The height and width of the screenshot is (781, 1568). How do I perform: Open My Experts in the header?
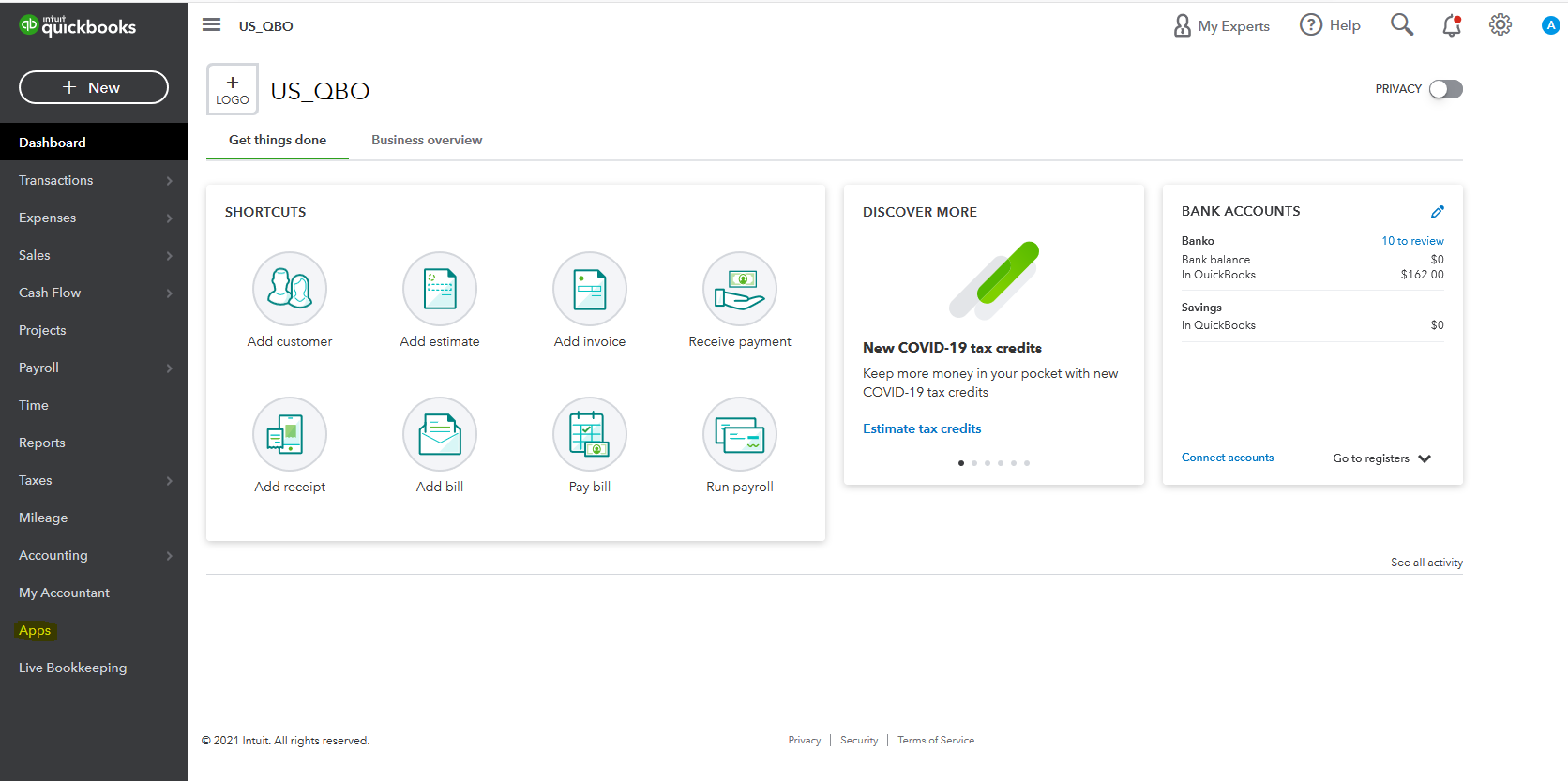coord(1221,25)
